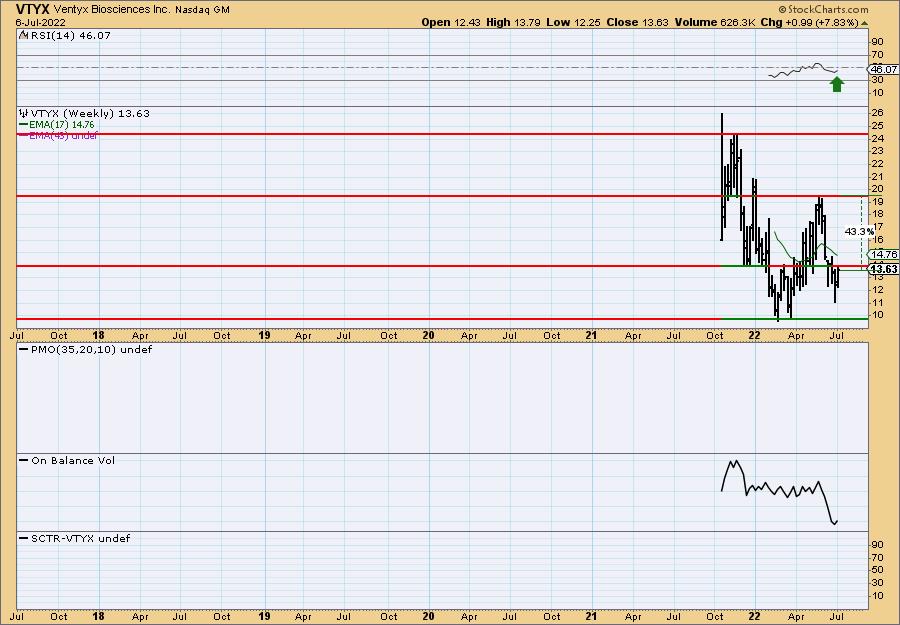Click the Close 13.63 value in the header
The width and height of the screenshot is (900, 625).
click(x=638, y=22)
